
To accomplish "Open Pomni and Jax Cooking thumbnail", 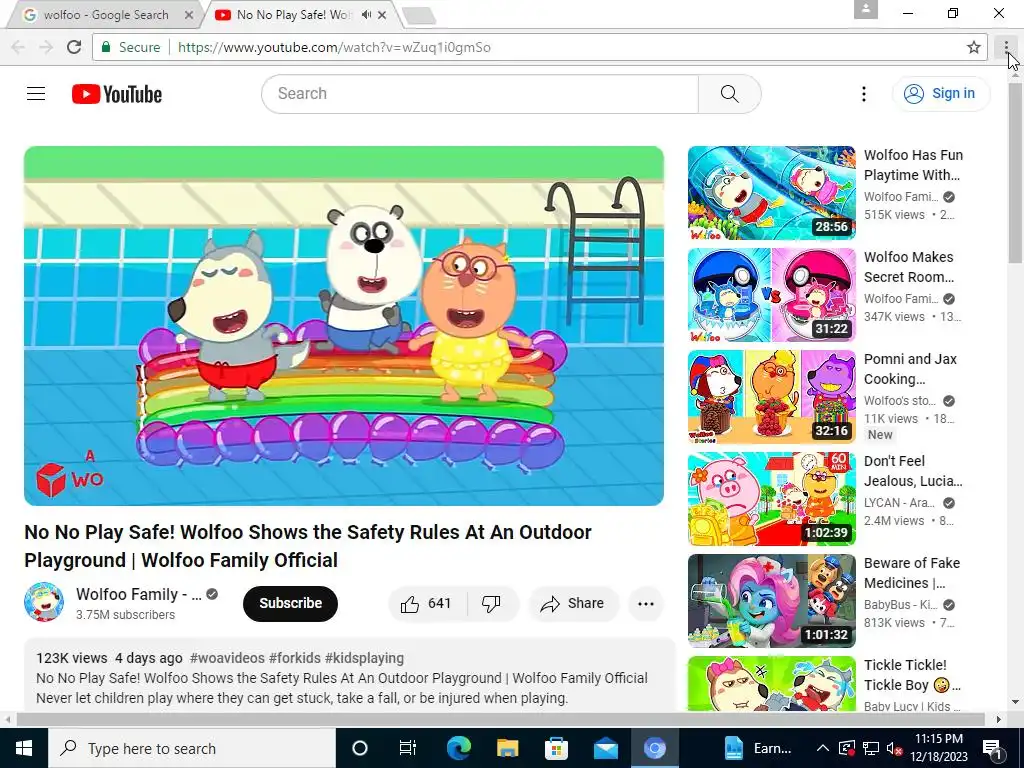I will coord(771,397).
